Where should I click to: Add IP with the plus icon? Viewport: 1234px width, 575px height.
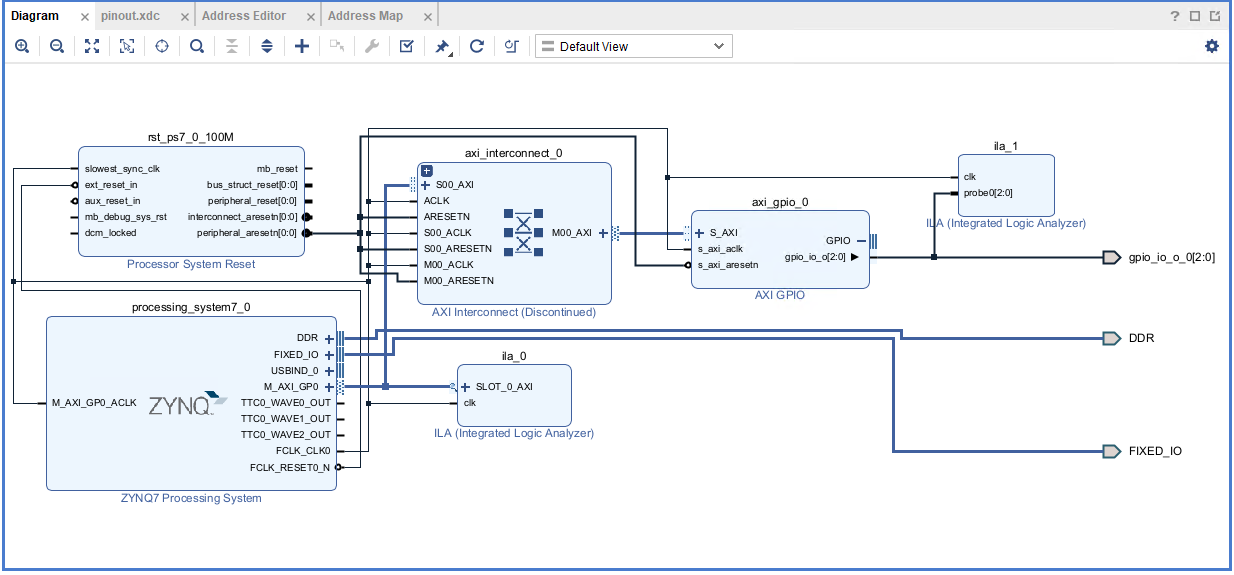[x=302, y=46]
